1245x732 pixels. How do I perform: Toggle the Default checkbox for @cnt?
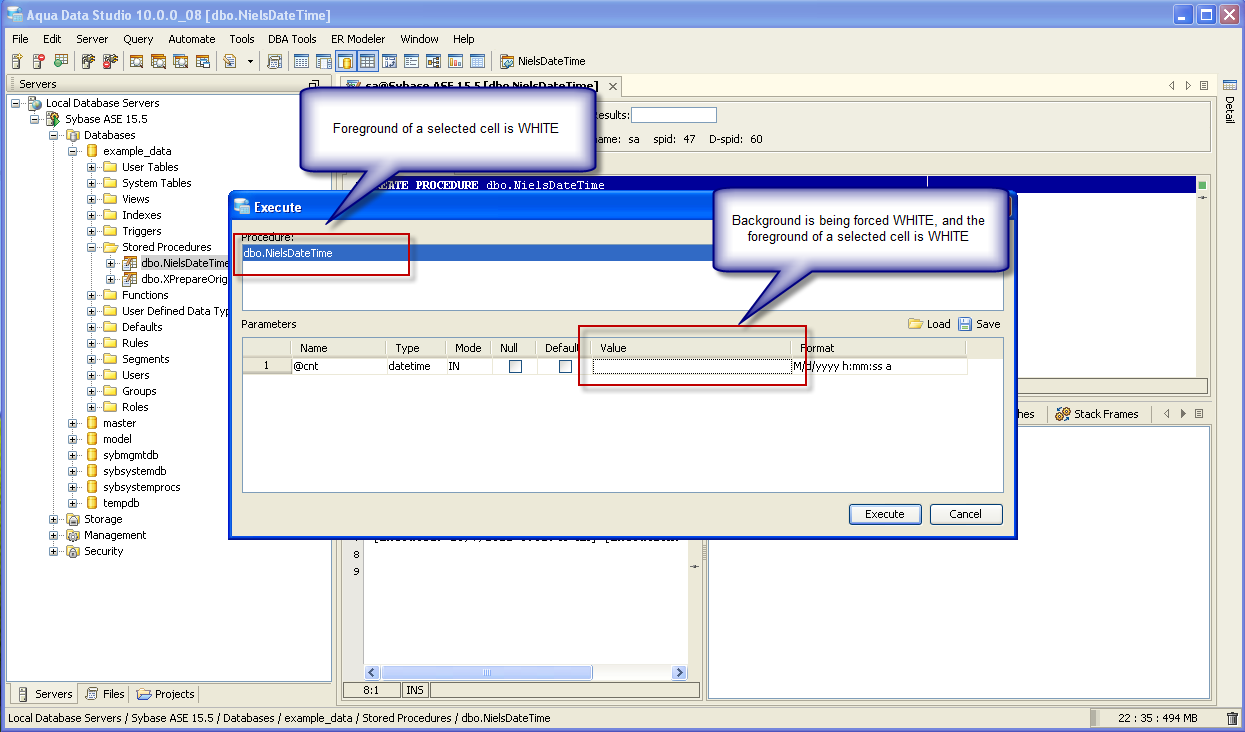click(x=565, y=367)
